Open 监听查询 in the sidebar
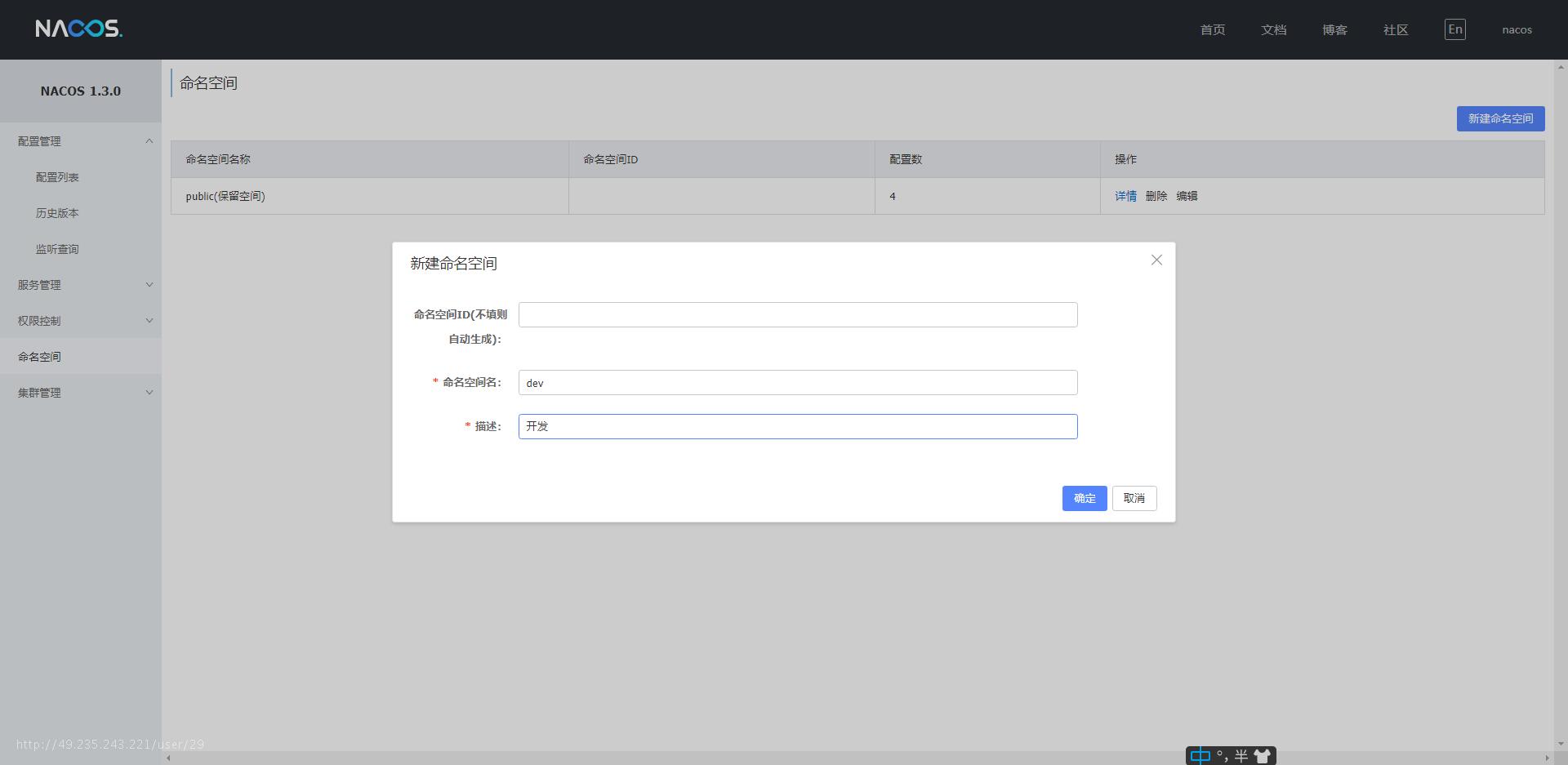The image size is (1568, 765). click(x=57, y=249)
